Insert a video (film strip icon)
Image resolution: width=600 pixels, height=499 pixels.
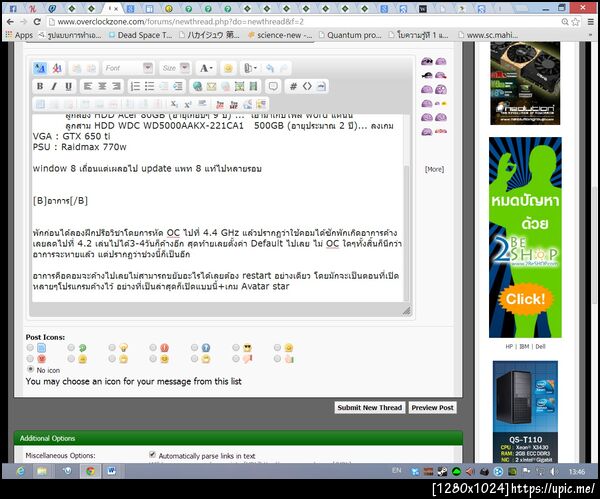coord(253,86)
